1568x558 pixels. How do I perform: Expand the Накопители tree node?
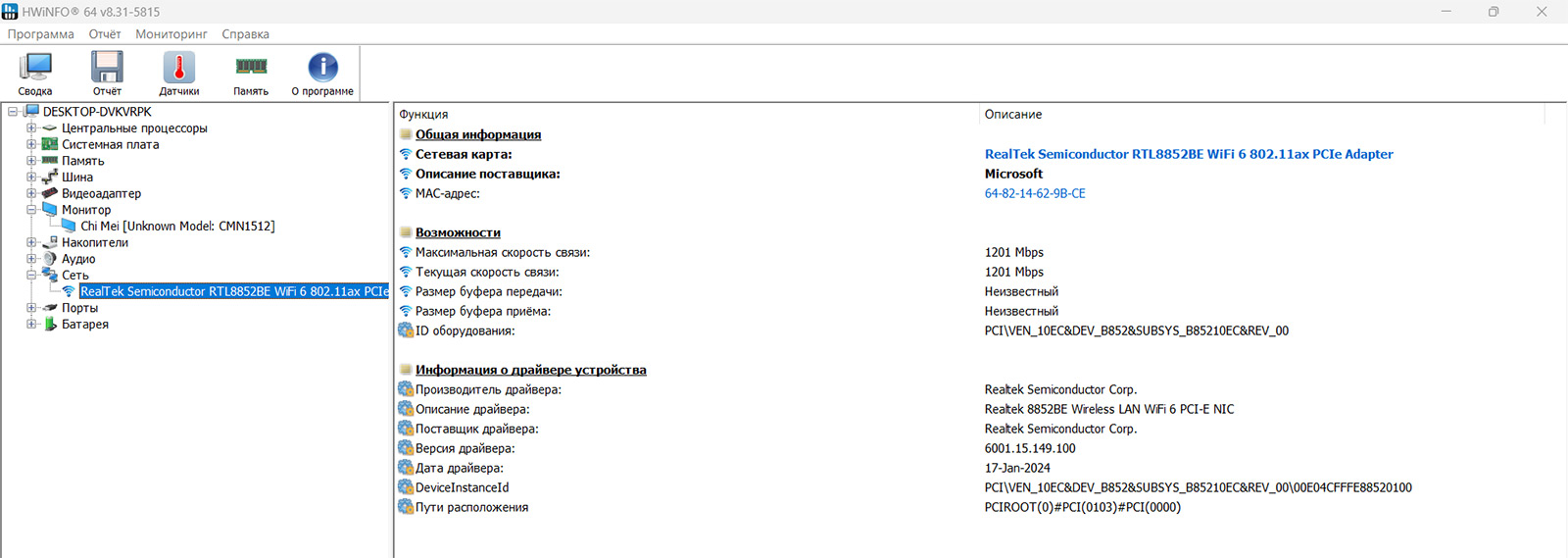[x=31, y=242]
